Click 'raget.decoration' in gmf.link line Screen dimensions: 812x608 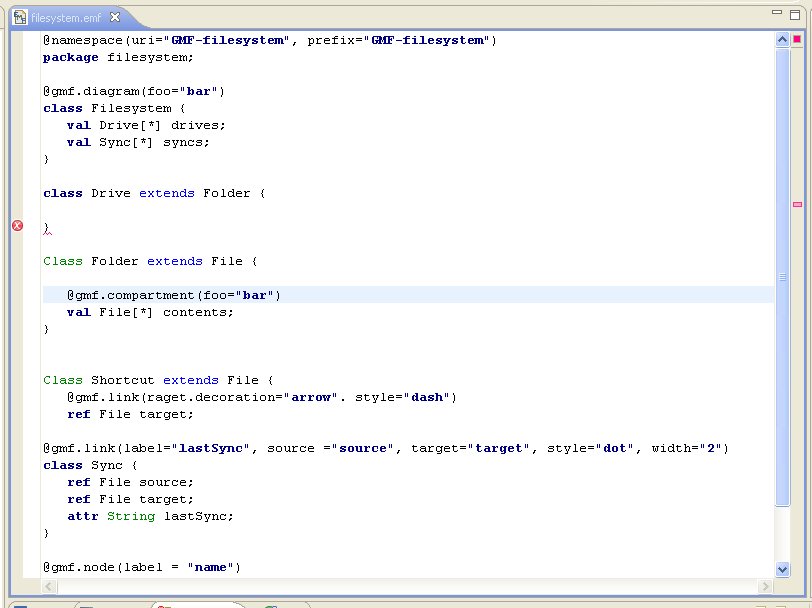pyautogui.click(x=211, y=397)
